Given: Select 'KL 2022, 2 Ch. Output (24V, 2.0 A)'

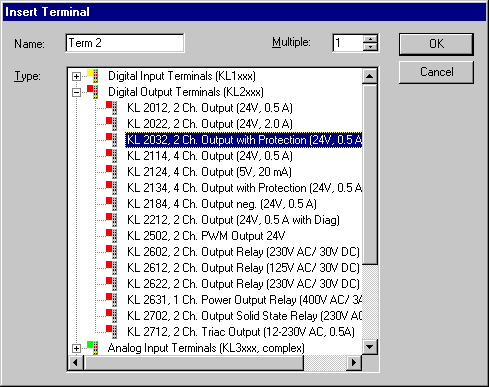Looking at the screenshot, I should pos(210,124).
